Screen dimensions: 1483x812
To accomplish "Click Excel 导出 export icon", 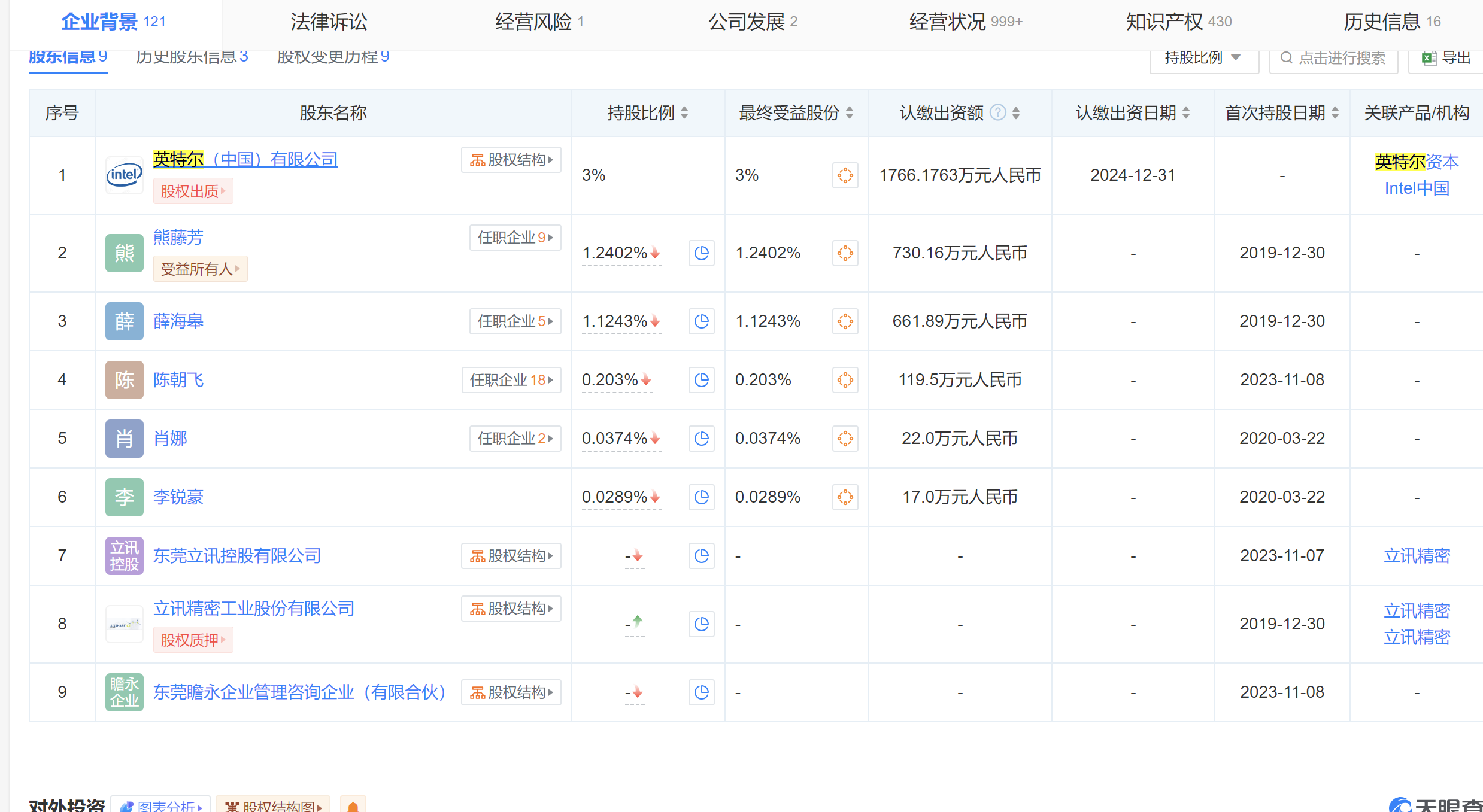I will 1429,58.
